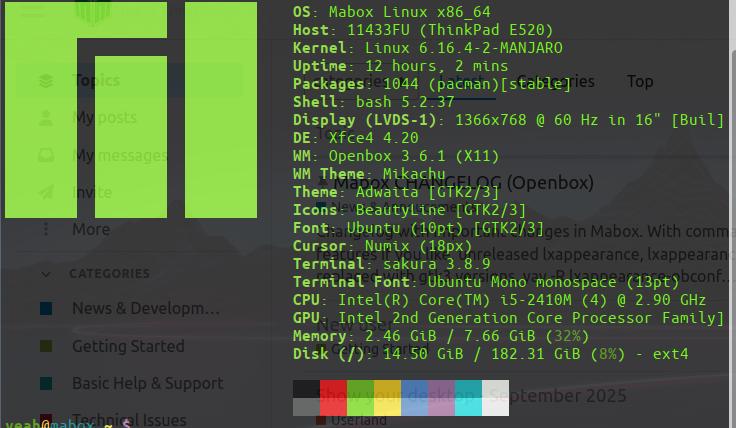Click the Invite paper plane icon
Viewport: 736px width, 428px height.
pos(46,192)
